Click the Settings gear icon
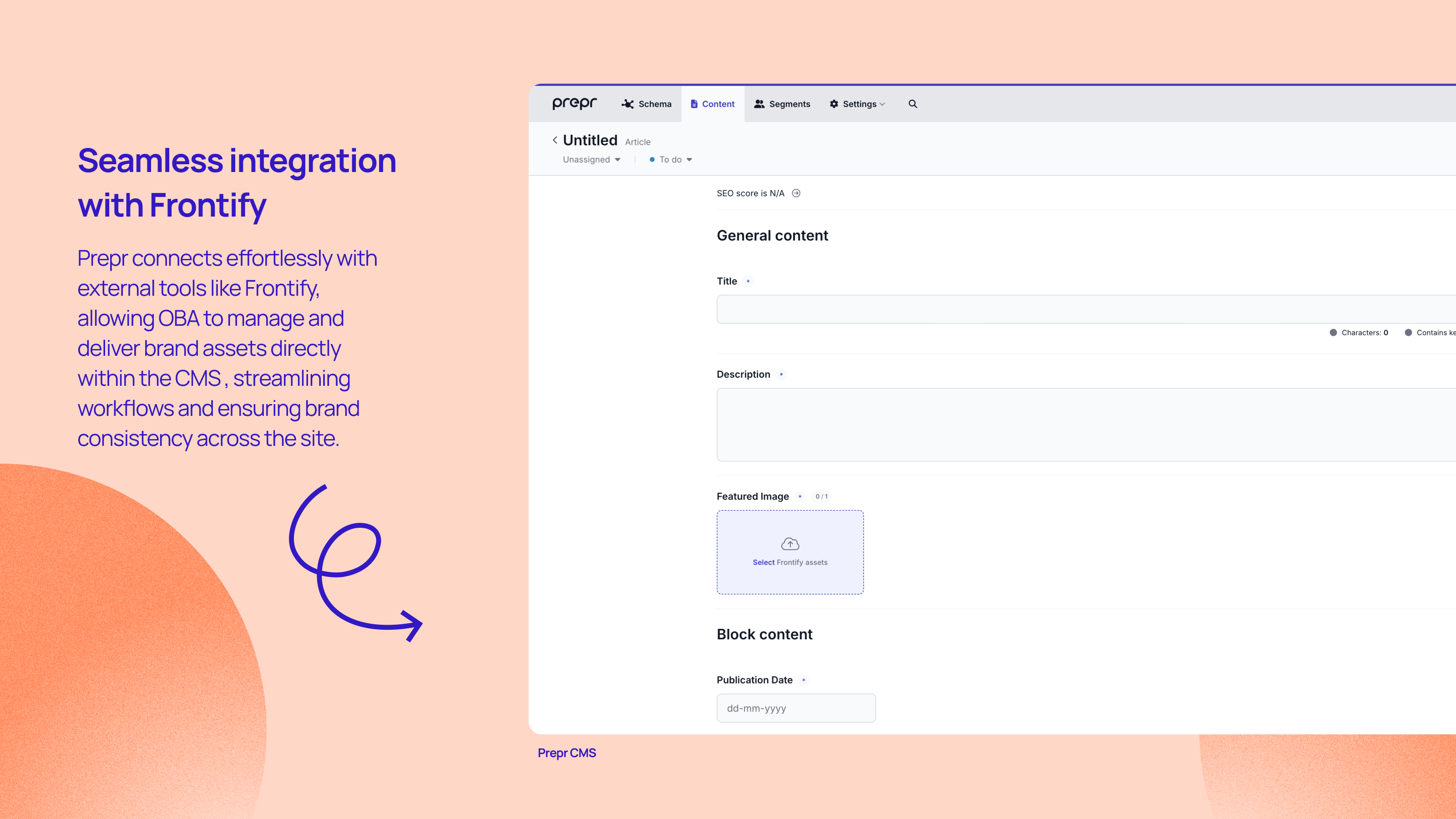The width and height of the screenshot is (1456, 819). click(x=834, y=104)
